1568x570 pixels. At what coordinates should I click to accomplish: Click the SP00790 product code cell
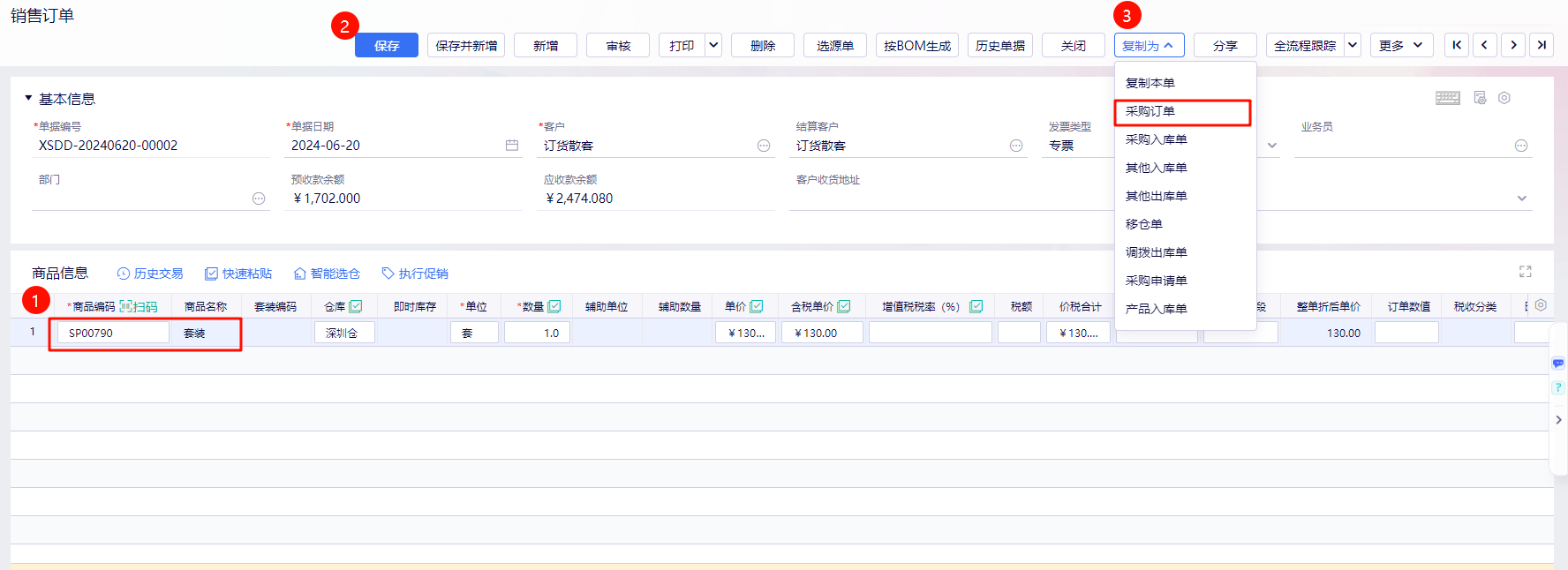tap(113, 333)
